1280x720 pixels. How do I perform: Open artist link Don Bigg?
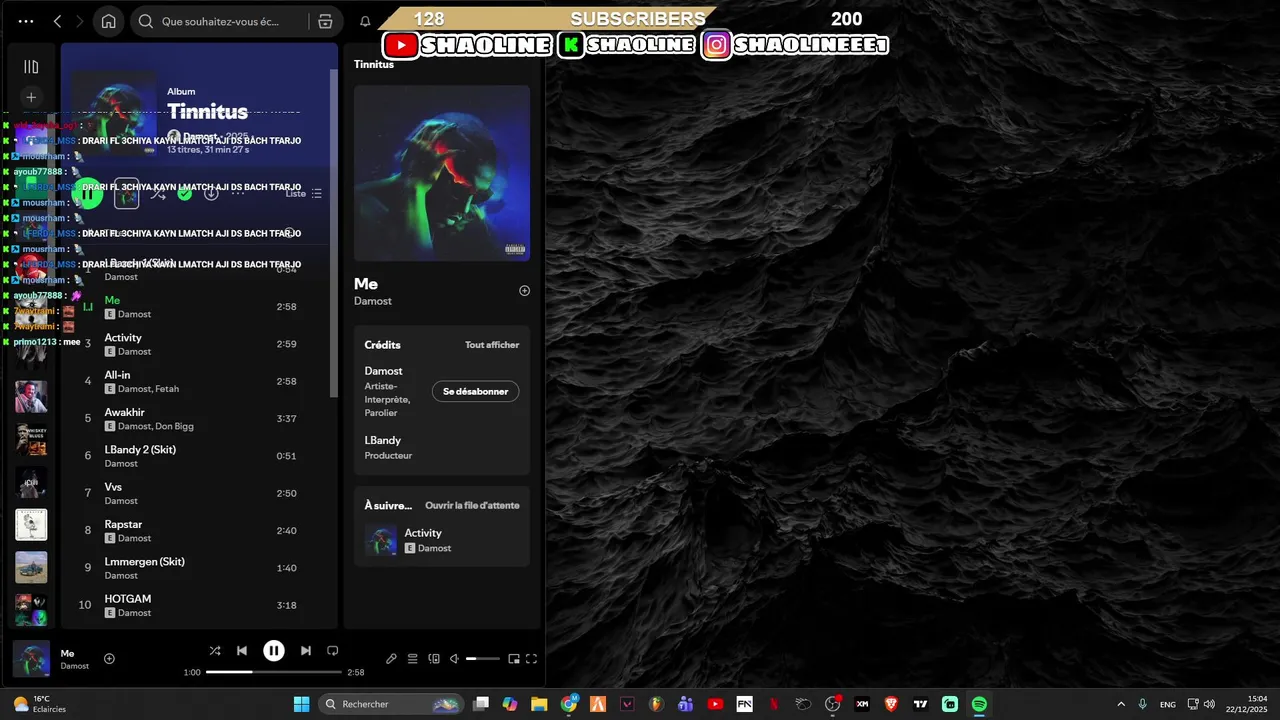tap(175, 426)
